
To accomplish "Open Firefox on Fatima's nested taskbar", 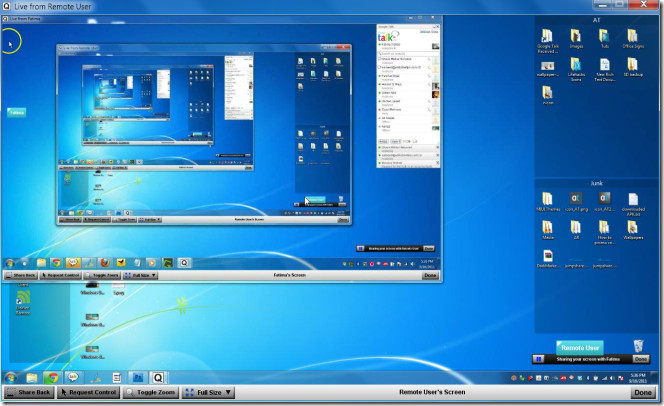I will tap(105, 263).
